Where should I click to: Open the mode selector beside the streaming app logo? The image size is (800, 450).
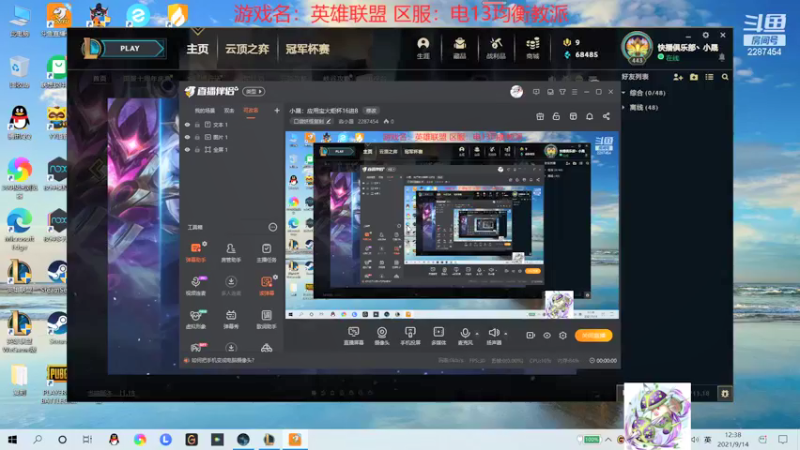click(x=254, y=91)
